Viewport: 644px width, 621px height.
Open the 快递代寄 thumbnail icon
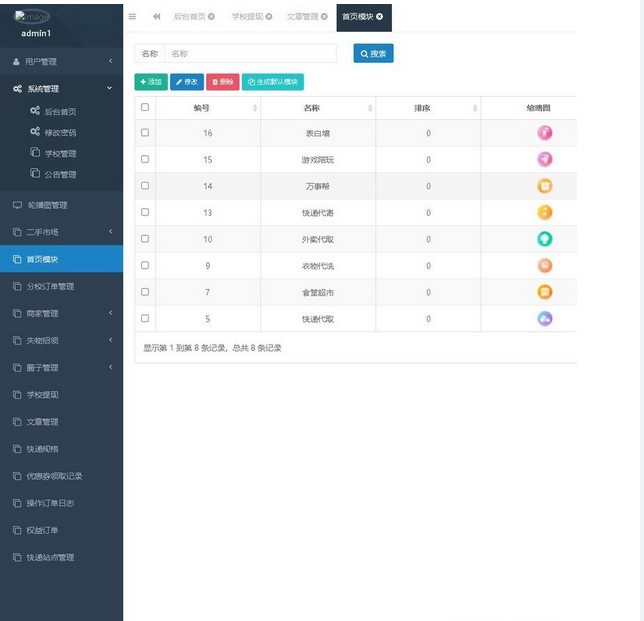545,212
